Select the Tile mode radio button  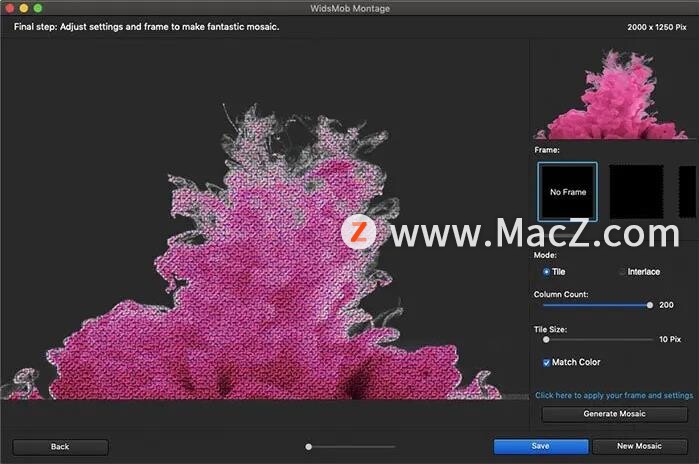pos(546,272)
